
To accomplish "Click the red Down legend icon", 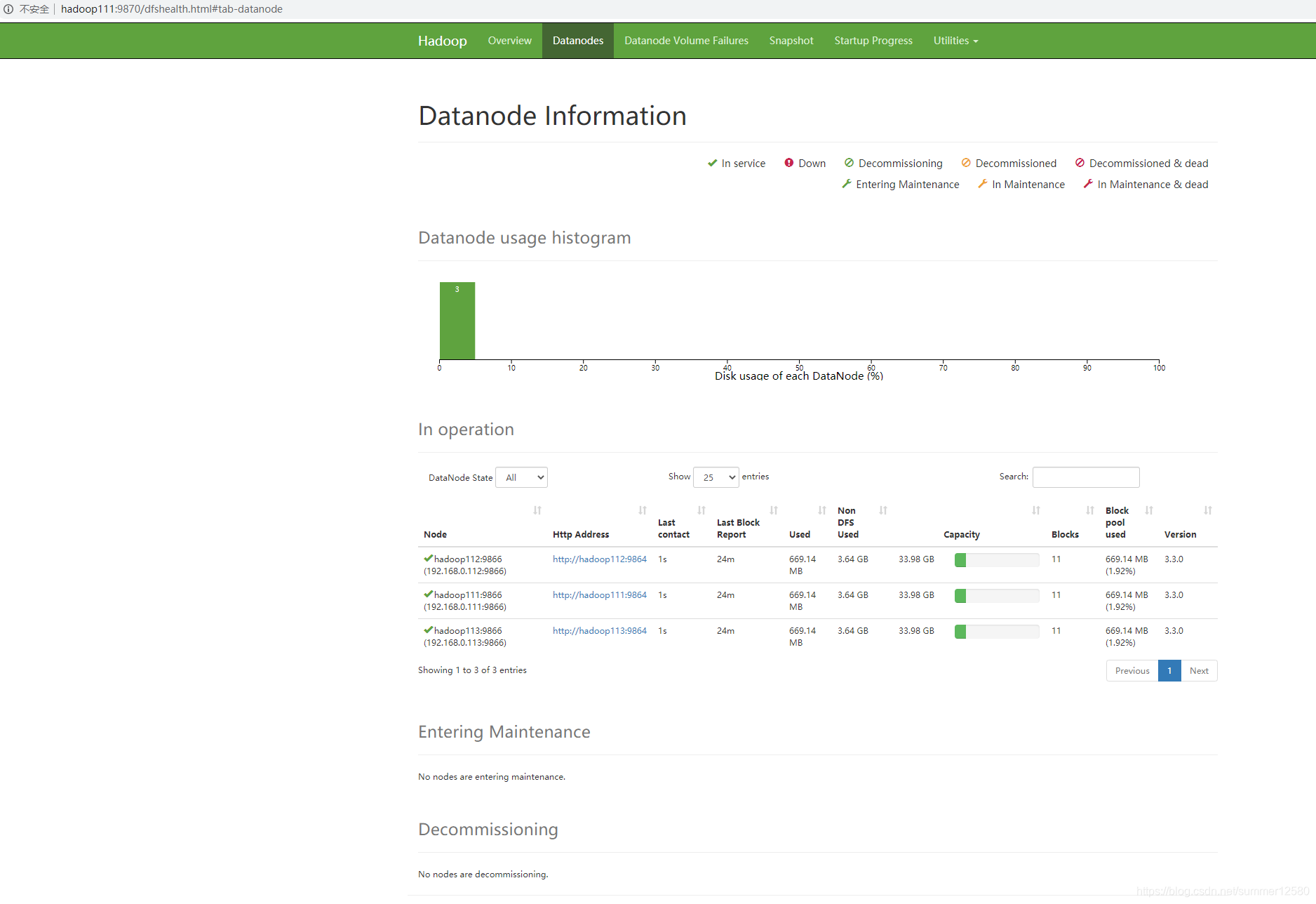I will coord(789,163).
